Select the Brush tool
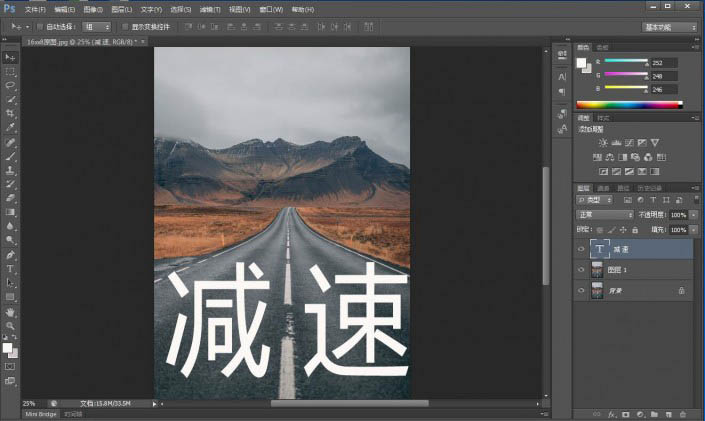 [x=10, y=157]
